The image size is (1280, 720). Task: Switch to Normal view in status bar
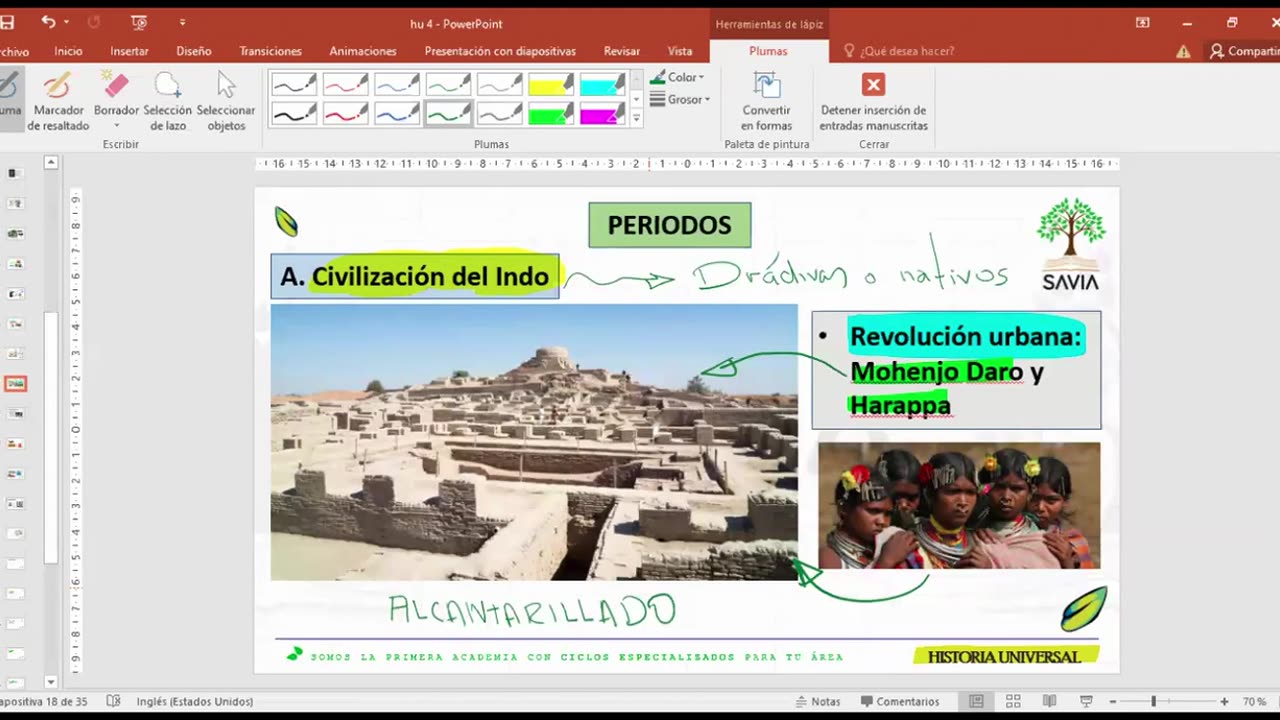[977, 701]
